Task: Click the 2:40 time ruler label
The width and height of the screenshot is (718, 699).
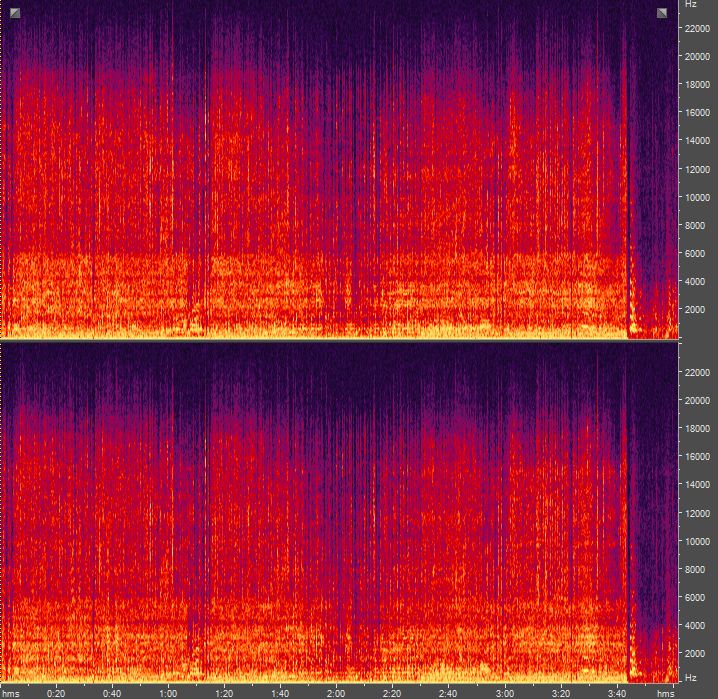Action: pos(448,693)
